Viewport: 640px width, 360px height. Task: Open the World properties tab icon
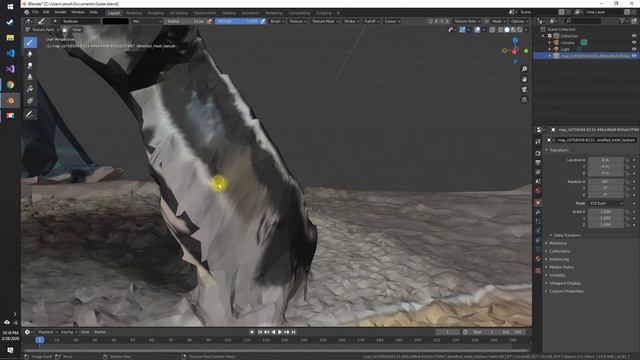(538, 191)
